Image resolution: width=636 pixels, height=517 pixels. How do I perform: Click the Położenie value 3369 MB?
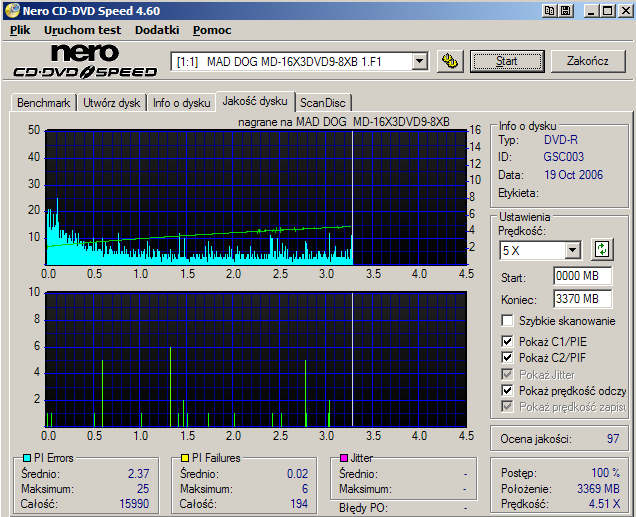pyautogui.click(x=598, y=489)
